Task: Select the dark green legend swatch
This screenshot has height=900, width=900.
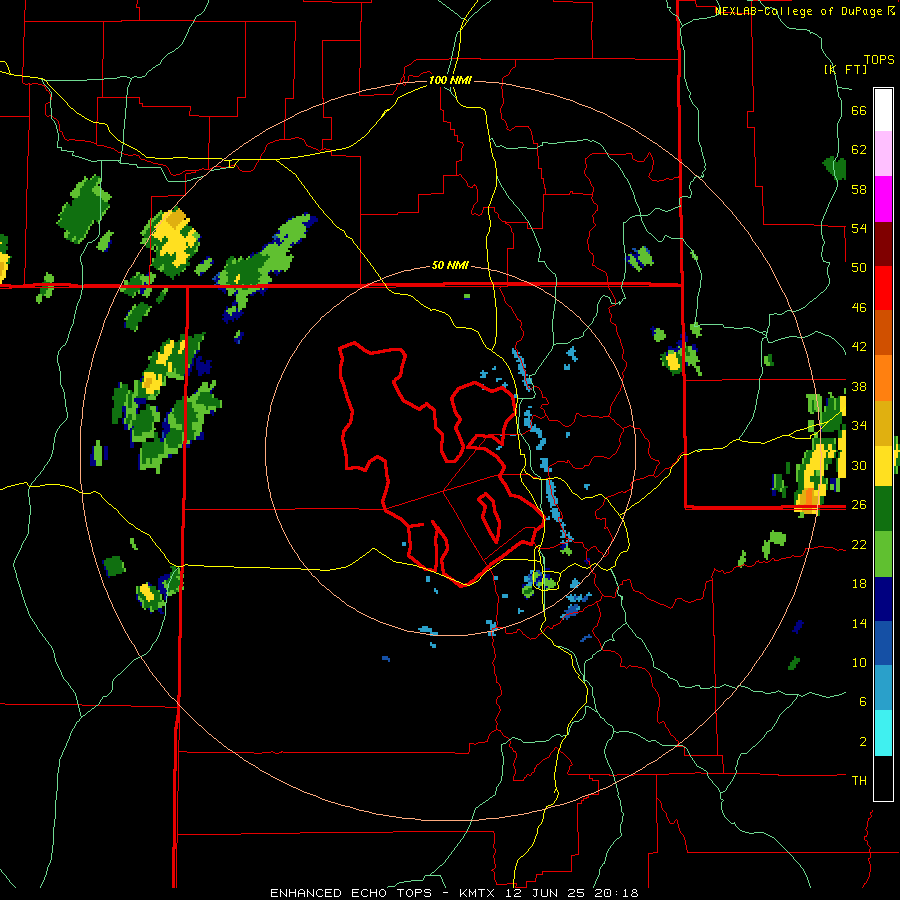Action: [x=883, y=509]
